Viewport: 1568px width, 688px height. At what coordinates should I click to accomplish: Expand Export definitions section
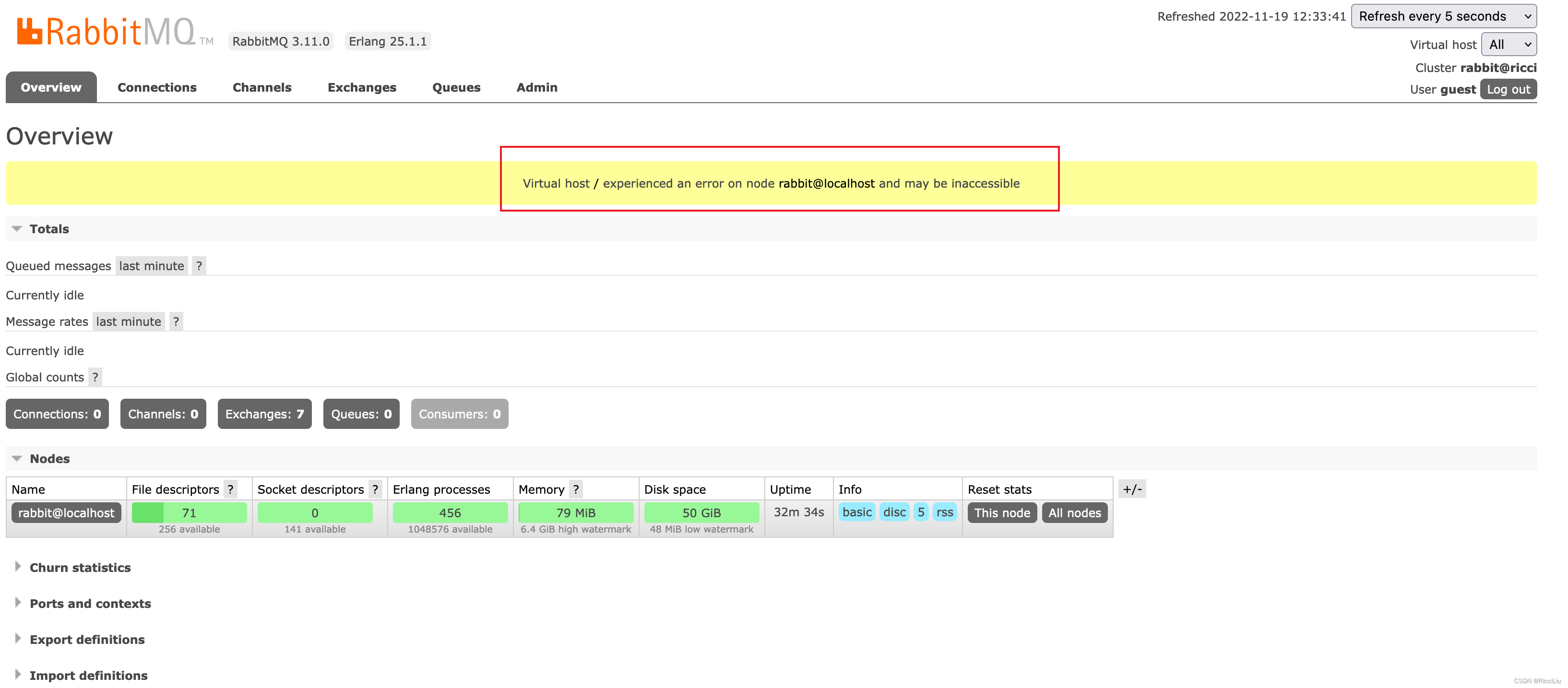pos(87,639)
